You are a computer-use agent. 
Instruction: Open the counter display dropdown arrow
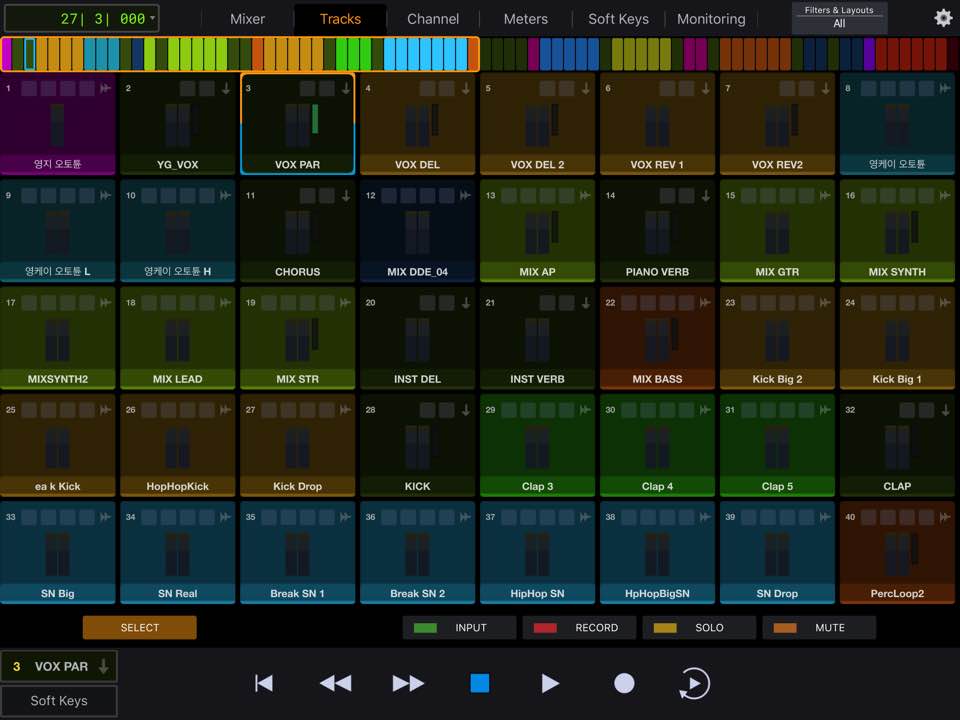pyautogui.click(x=152, y=18)
